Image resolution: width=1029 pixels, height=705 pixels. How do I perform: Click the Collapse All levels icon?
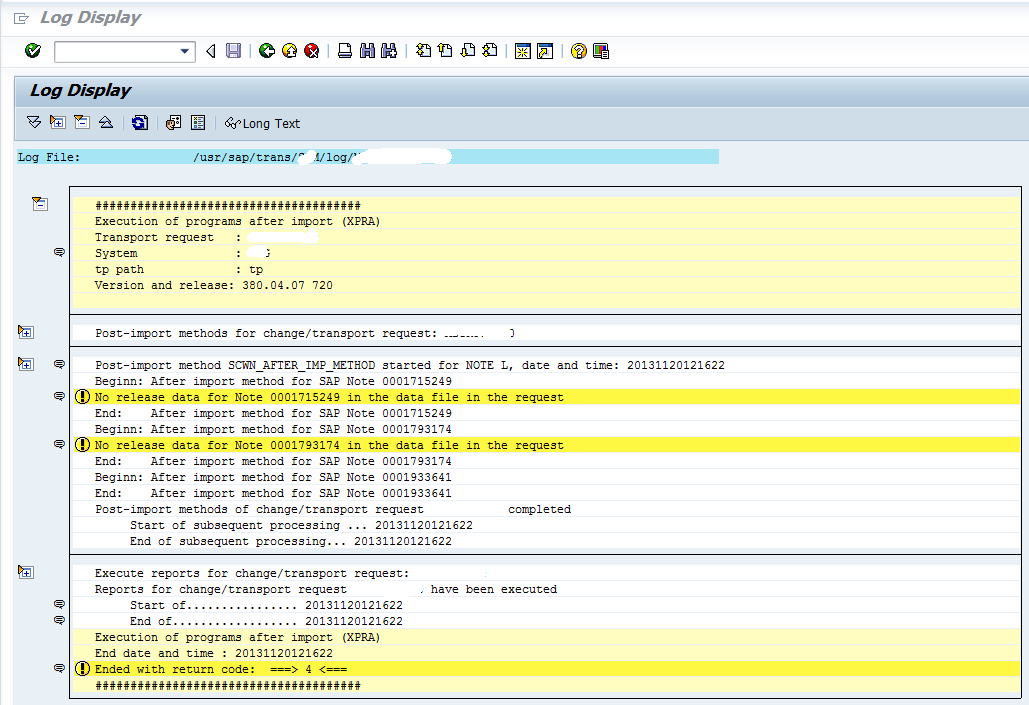click(x=106, y=122)
